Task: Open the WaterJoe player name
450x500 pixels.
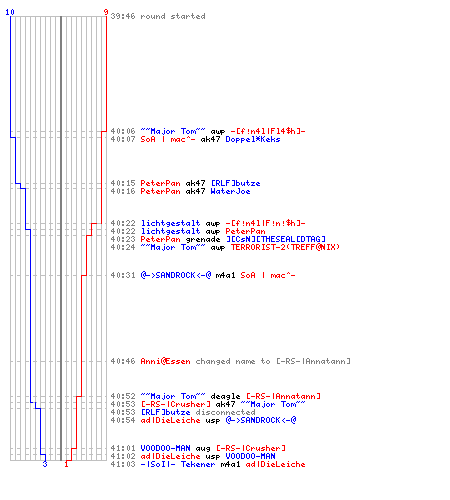Action: (230, 191)
